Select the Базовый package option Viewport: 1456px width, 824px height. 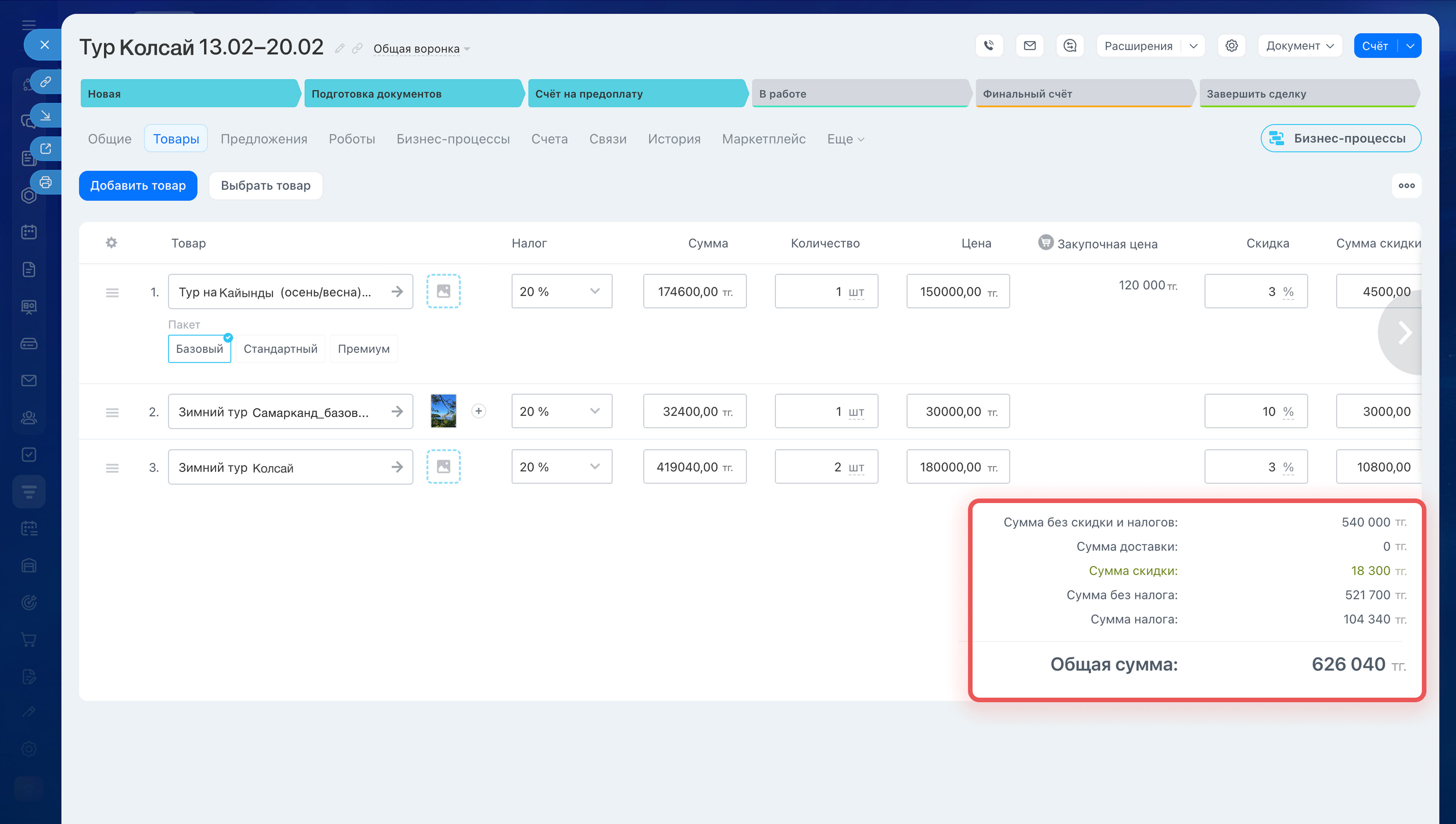[199, 349]
